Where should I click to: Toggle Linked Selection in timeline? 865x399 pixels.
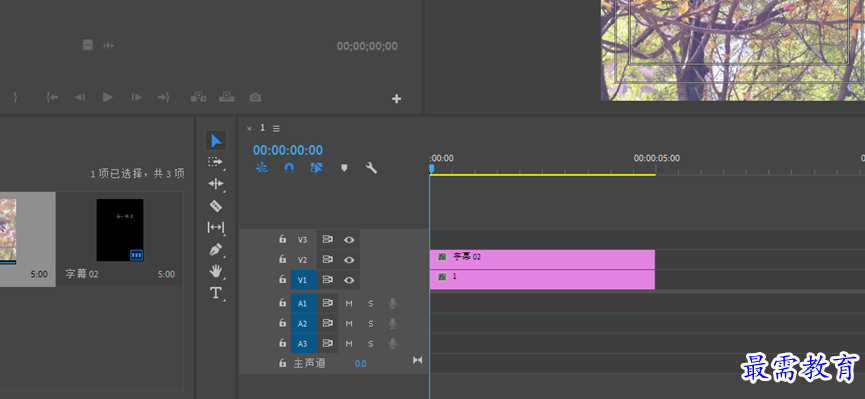click(x=316, y=168)
